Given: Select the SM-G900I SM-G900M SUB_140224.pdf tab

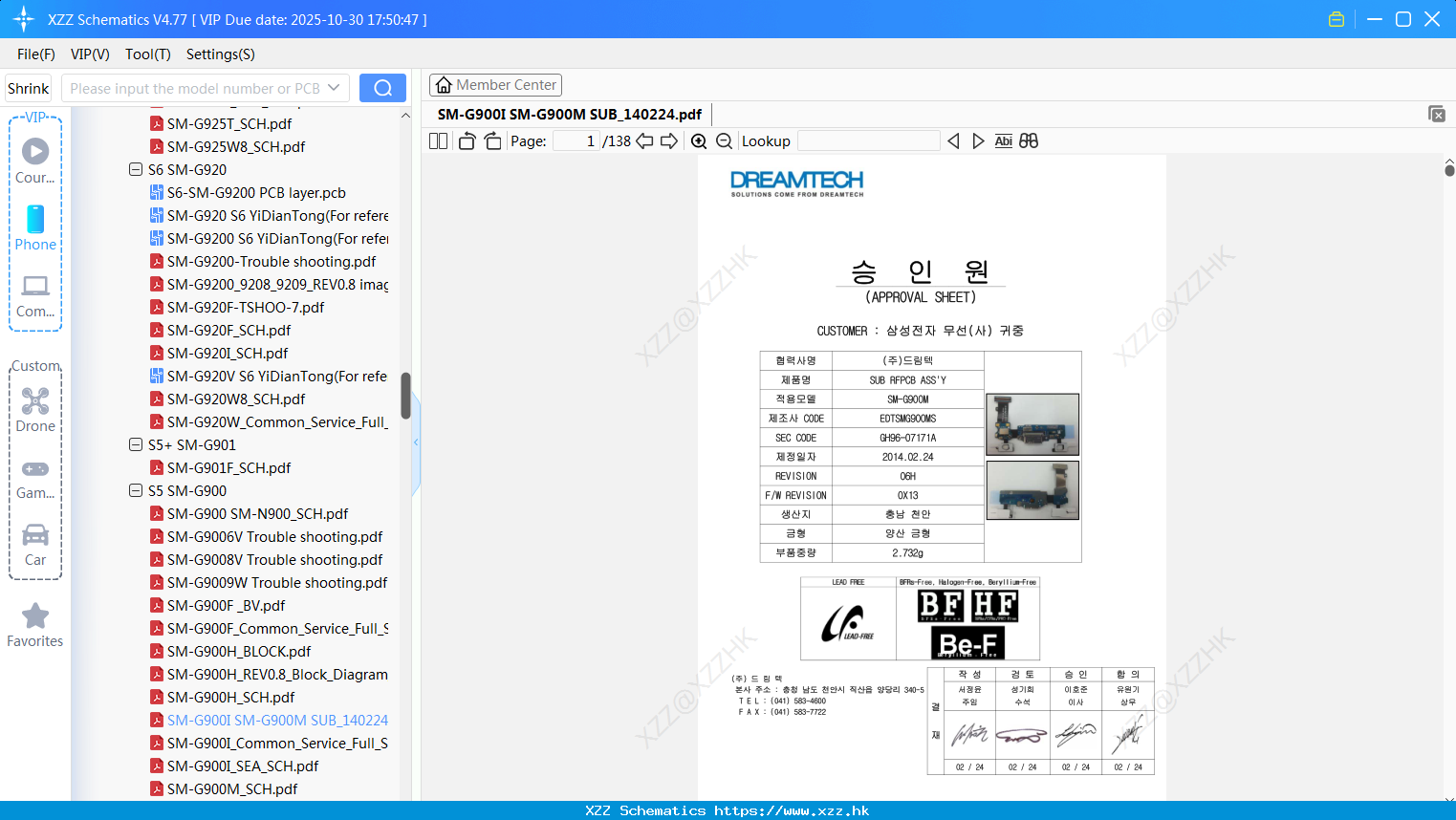Looking at the screenshot, I should pos(570,114).
